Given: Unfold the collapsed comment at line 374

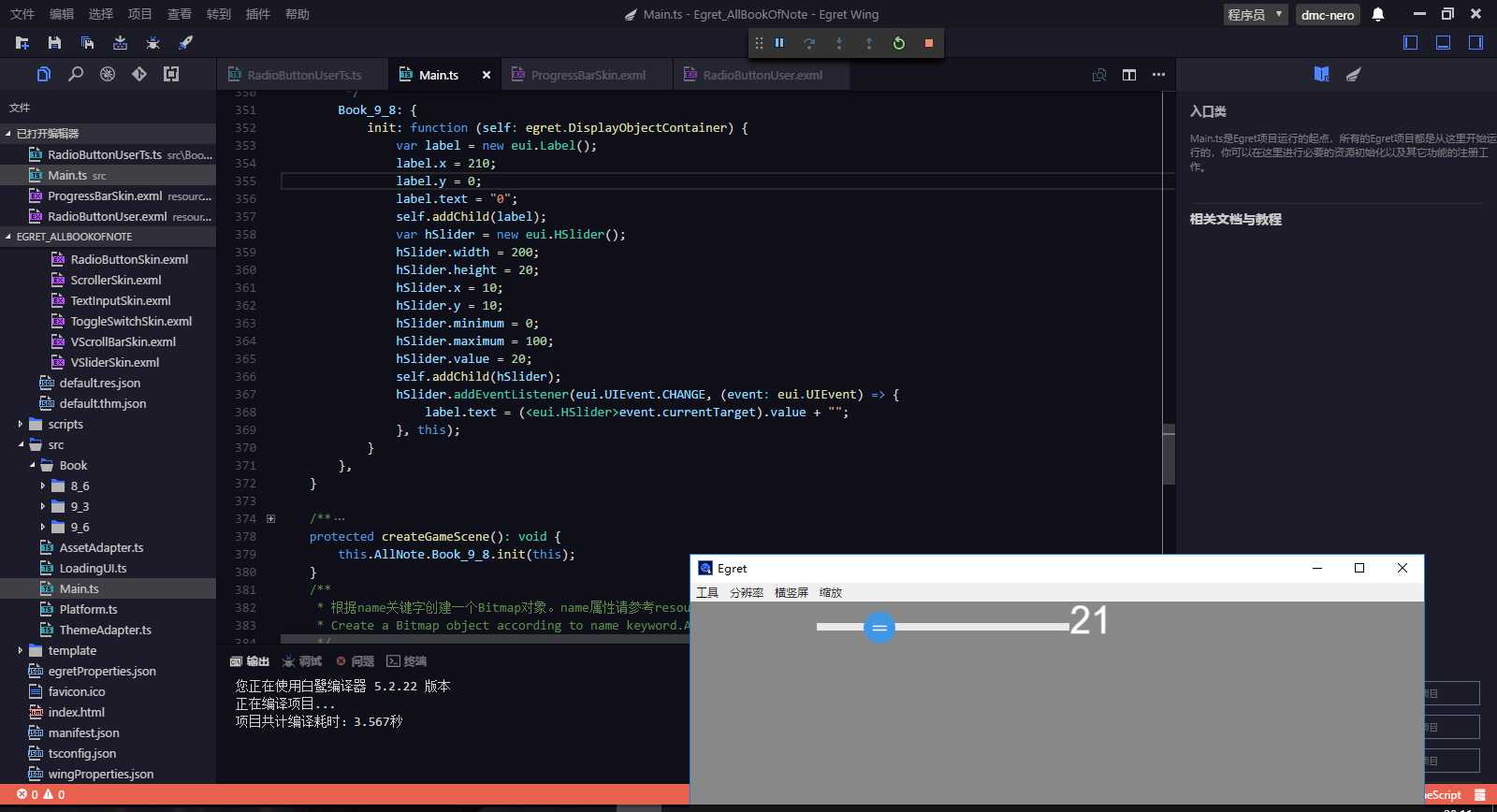Looking at the screenshot, I should tap(271, 519).
